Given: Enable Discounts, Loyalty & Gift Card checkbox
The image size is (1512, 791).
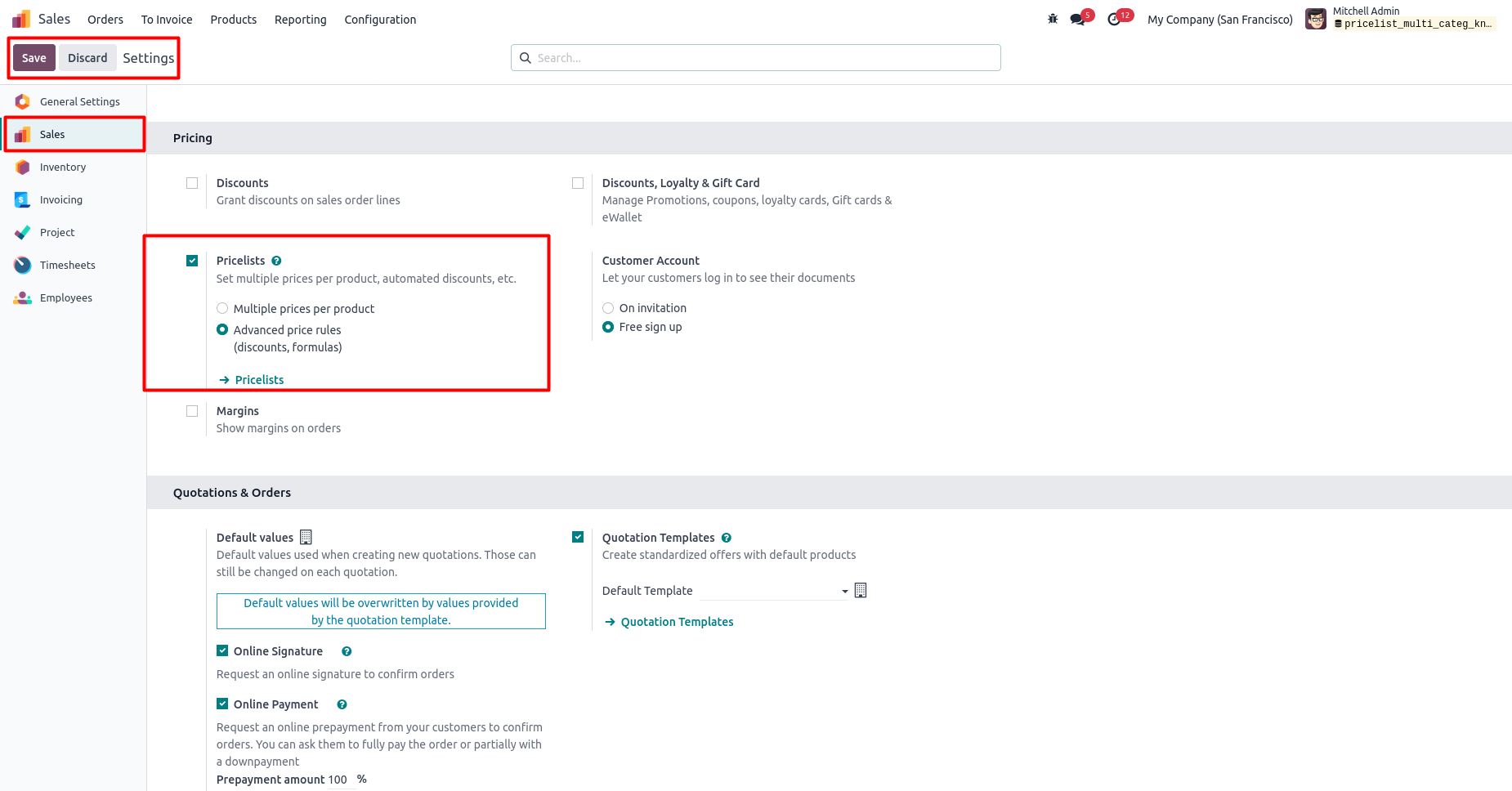Looking at the screenshot, I should coord(578,183).
